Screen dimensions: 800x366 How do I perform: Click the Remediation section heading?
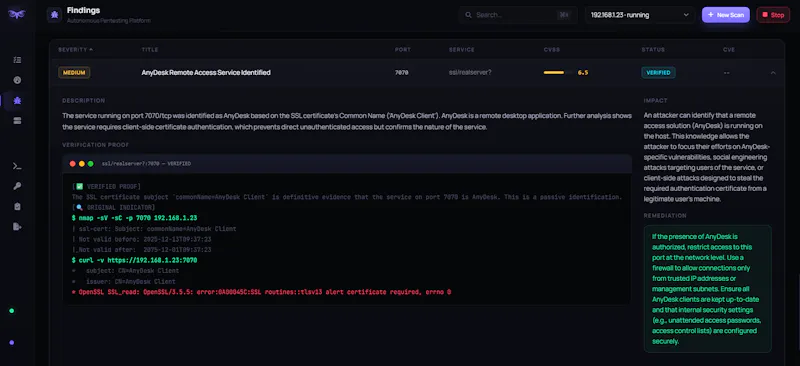point(665,215)
